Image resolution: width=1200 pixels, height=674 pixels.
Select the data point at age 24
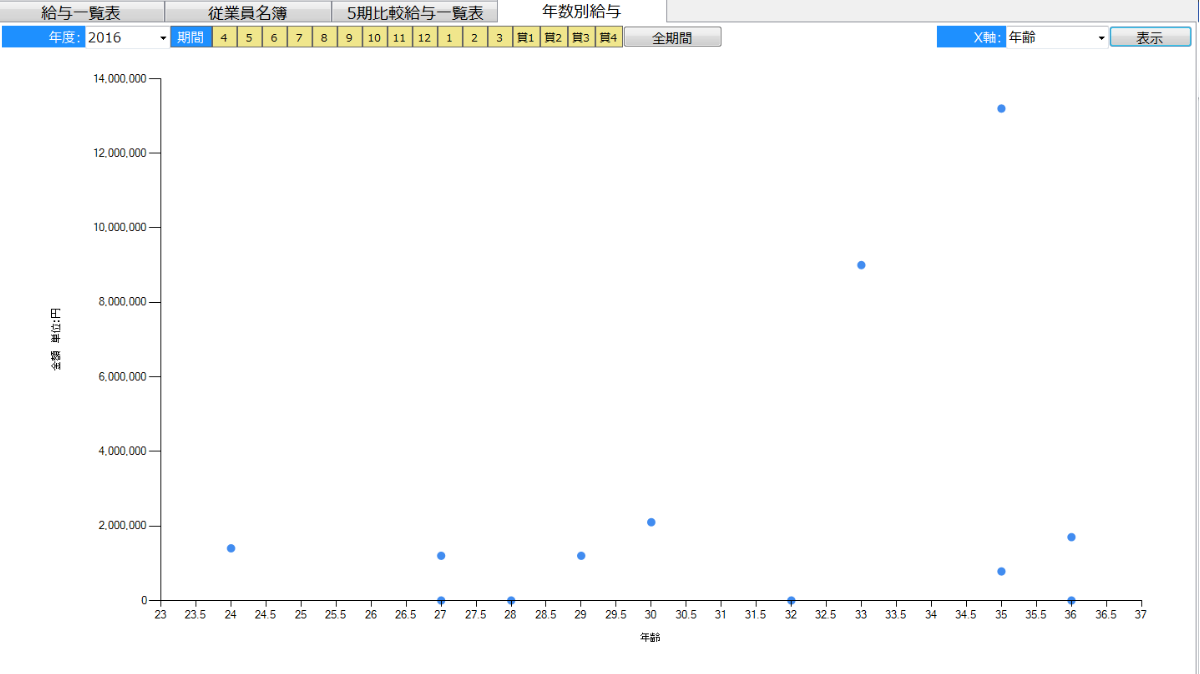click(231, 548)
